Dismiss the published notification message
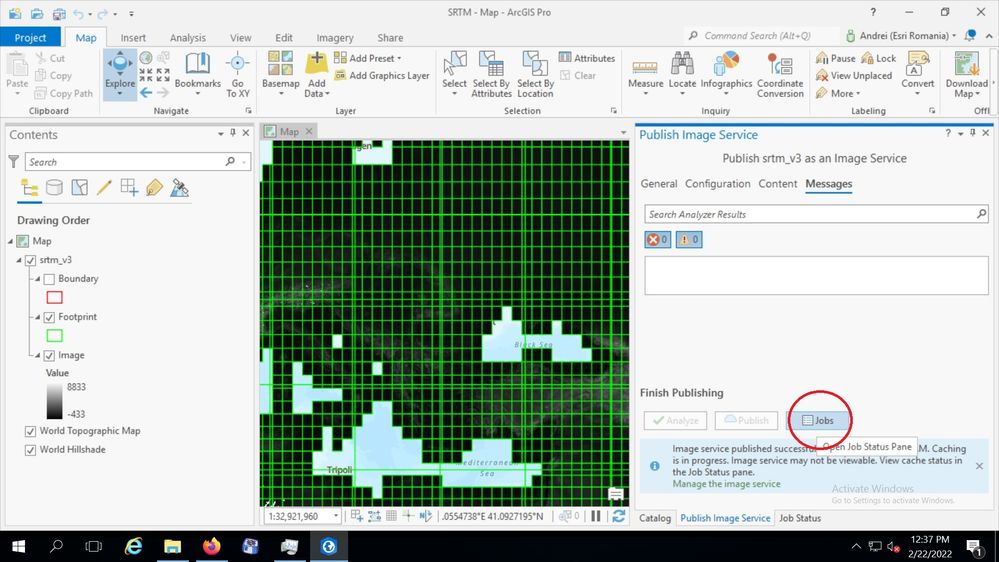 (x=979, y=466)
